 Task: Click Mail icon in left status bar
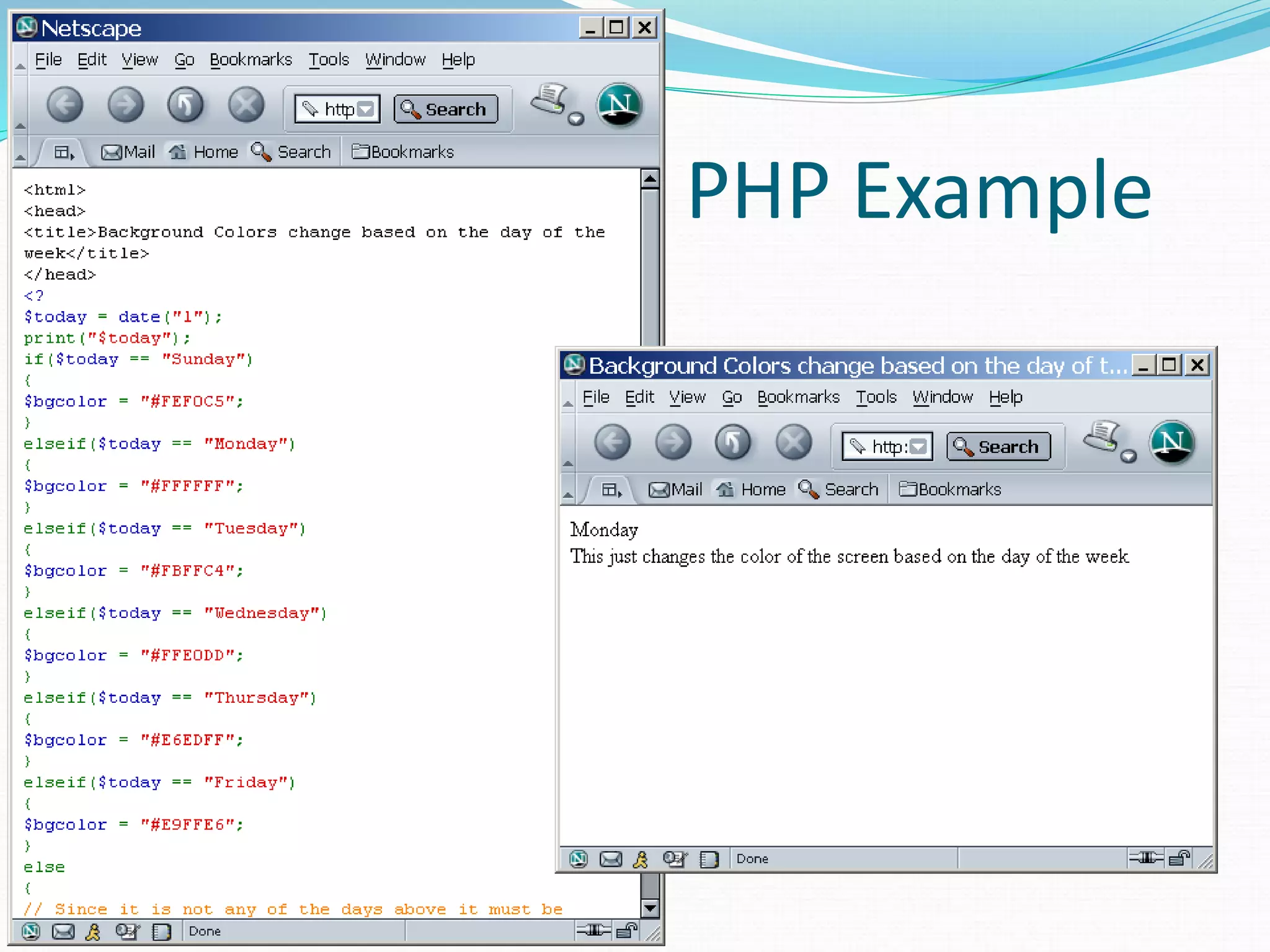click(63, 931)
